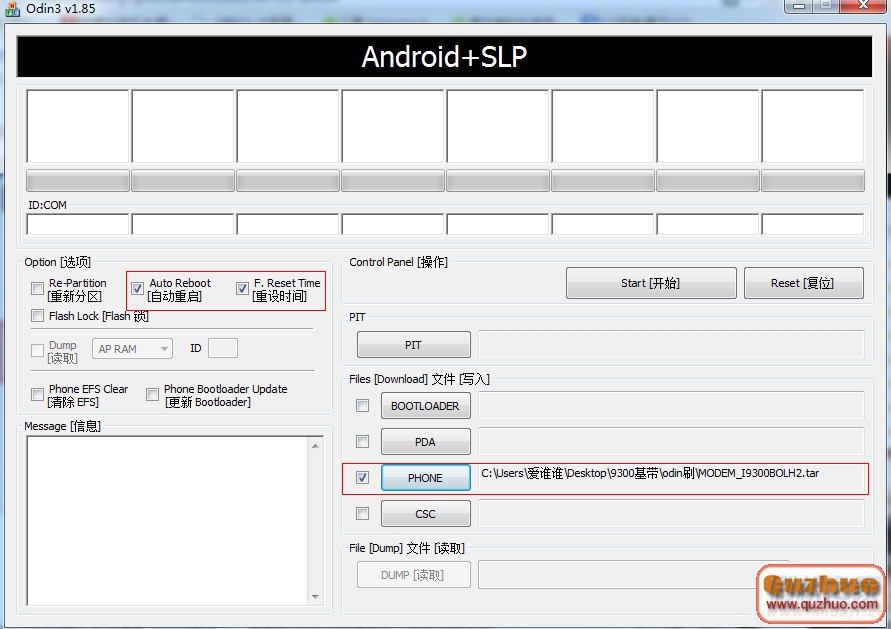Viewport: 891px width, 629px height.
Task: Enable Phone EFS Clear checkbox
Action: tap(38, 394)
